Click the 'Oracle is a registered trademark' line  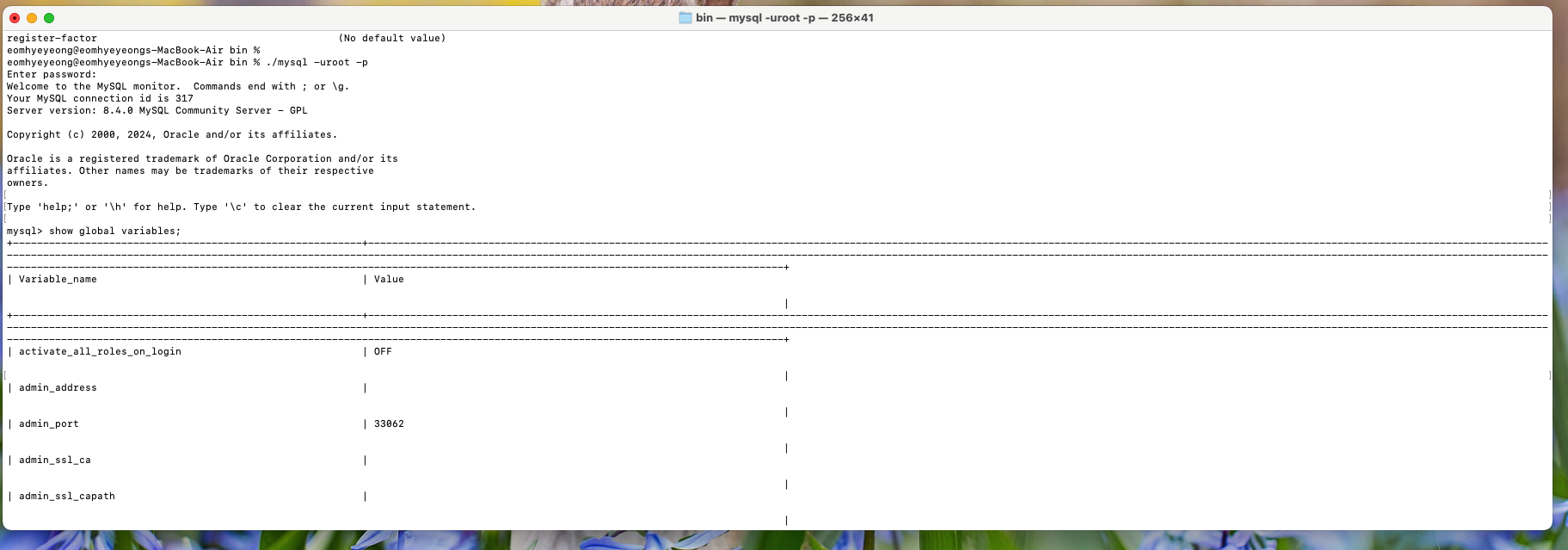(202, 159)
